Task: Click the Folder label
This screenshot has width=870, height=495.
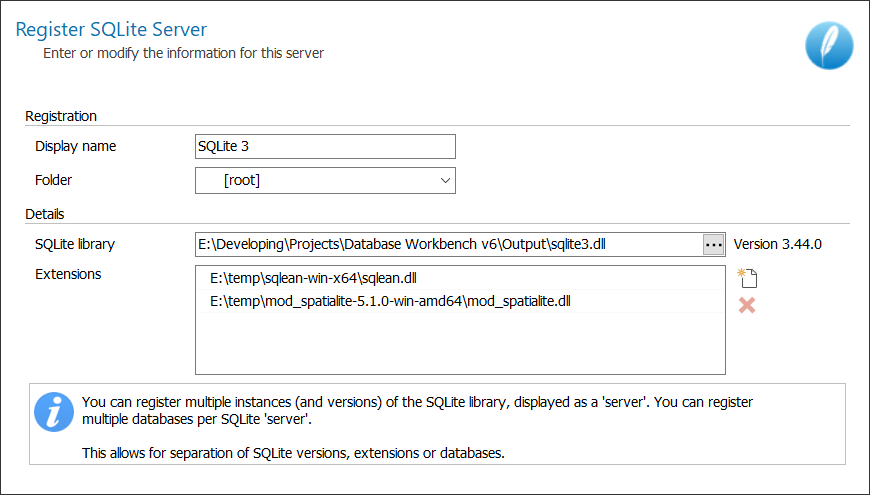Action: tap(54, 181)
